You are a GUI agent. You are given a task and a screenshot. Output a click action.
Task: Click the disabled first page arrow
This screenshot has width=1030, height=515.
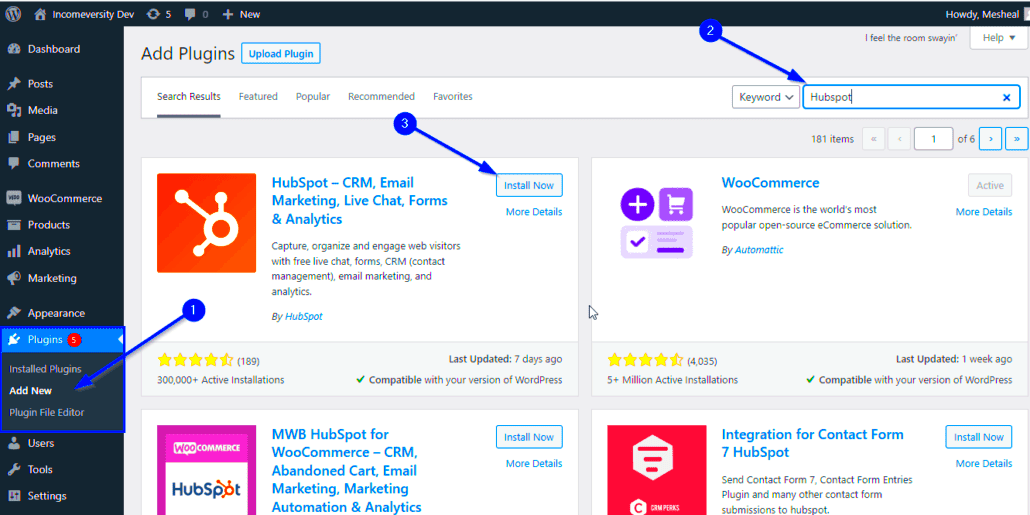(x=873, y=139)
